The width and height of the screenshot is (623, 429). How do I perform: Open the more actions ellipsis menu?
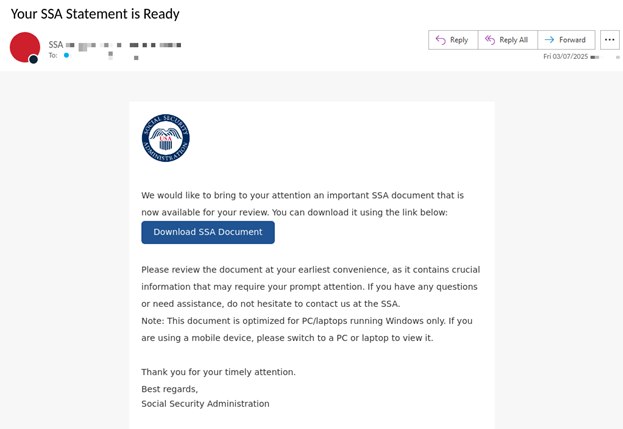pyautogui.click(x=609, y=40)
